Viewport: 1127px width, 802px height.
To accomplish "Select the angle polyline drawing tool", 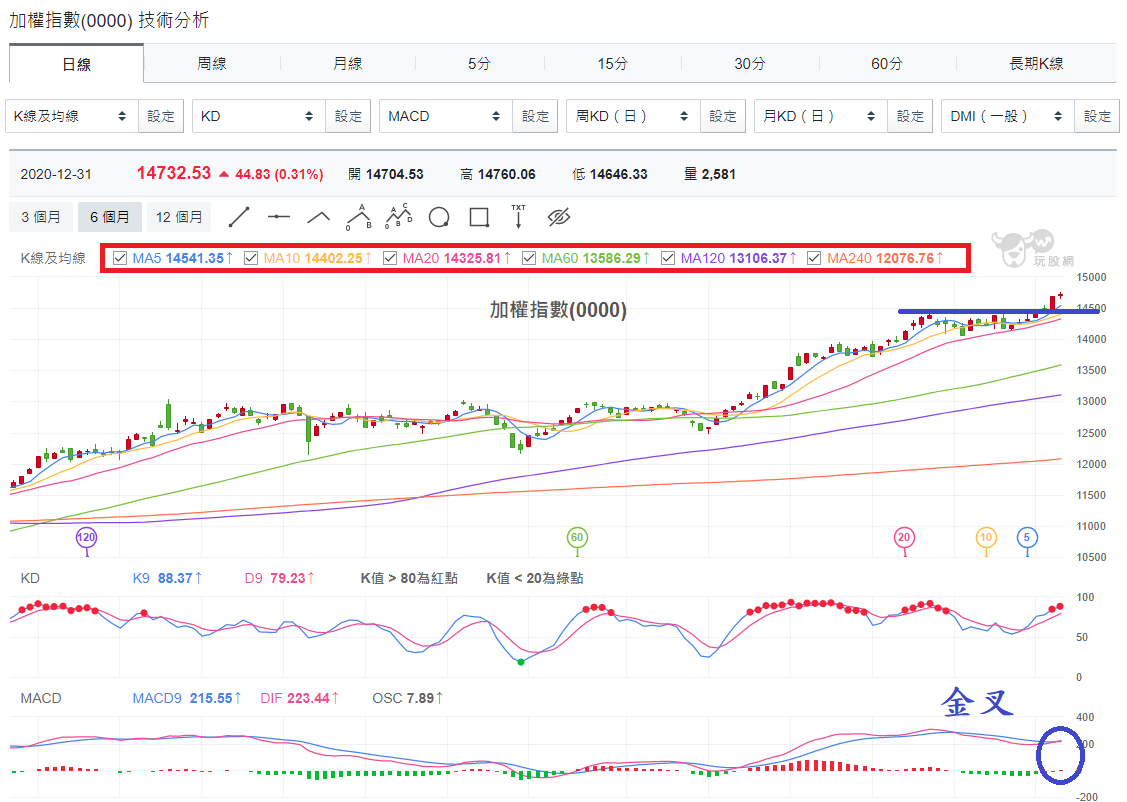I will 318,217.
